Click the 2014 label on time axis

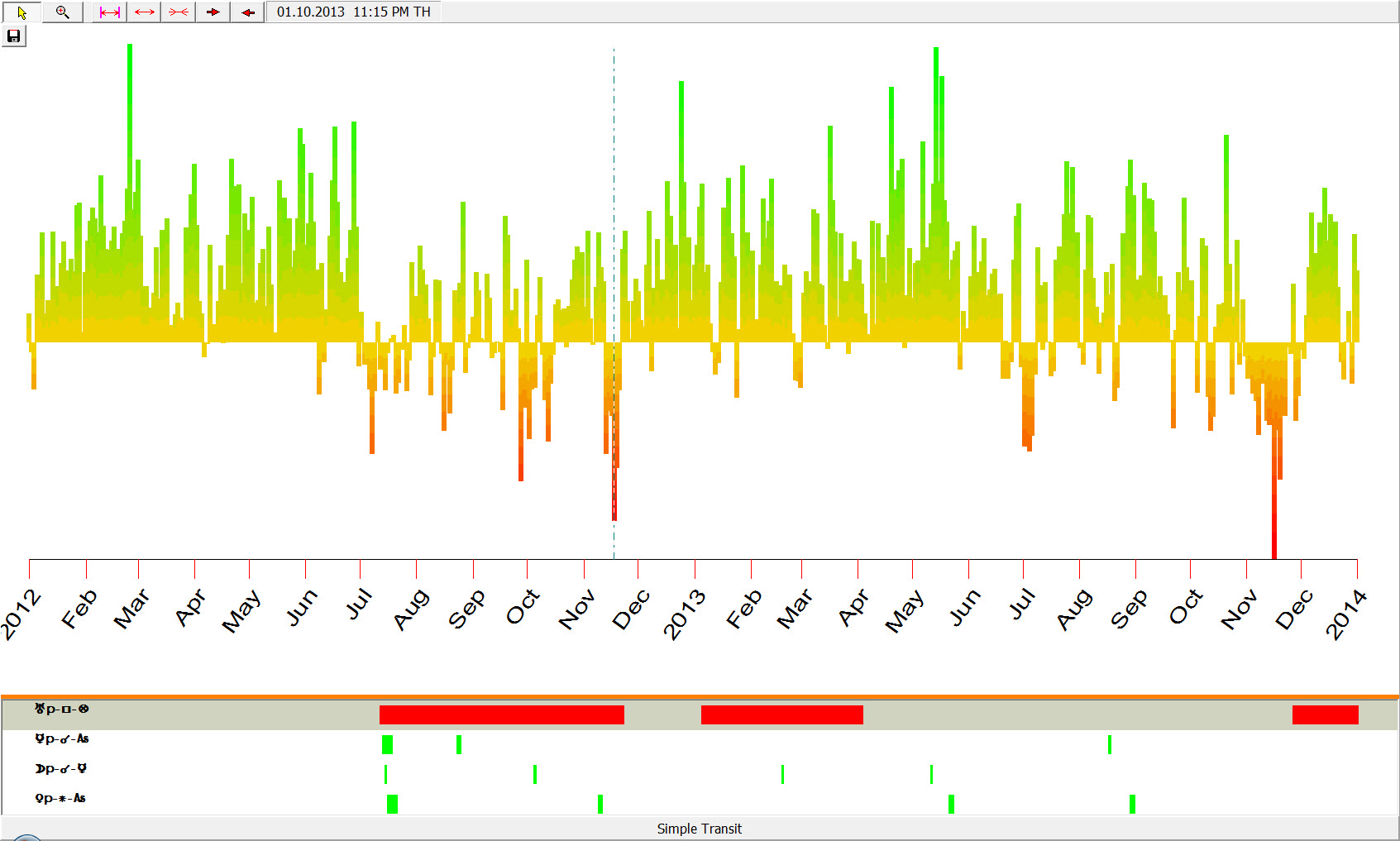click(1346, 614)
